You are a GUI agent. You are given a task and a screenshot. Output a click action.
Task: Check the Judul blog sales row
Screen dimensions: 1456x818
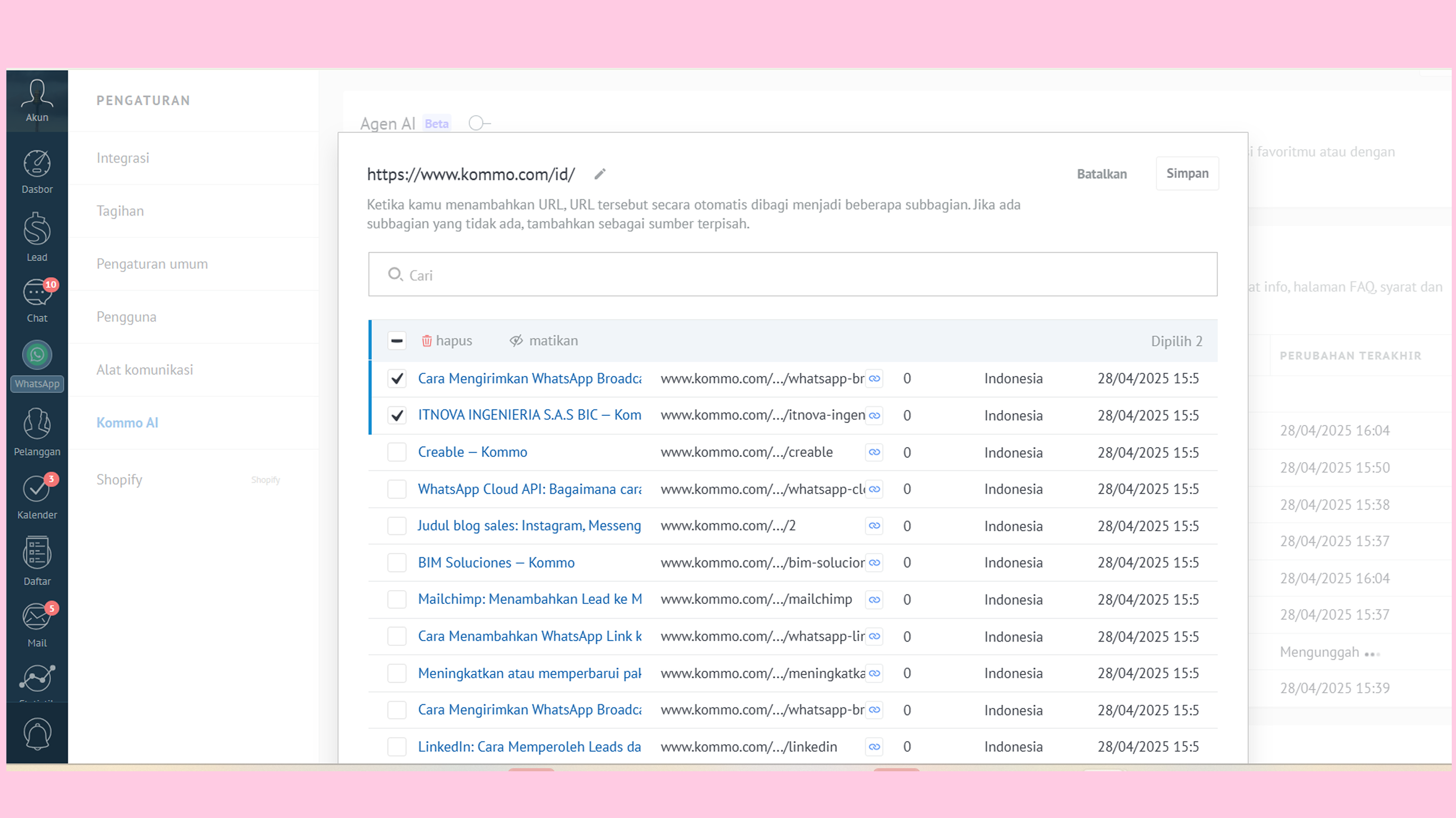point(397,525)
